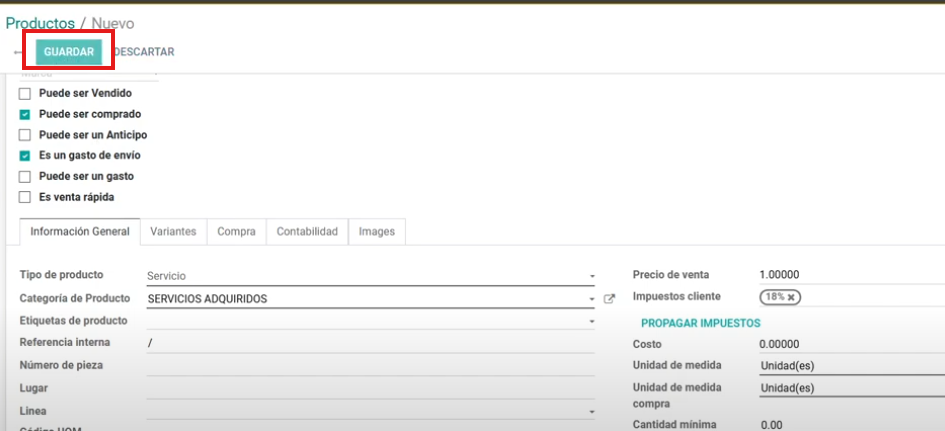Check the Es venta rápida option
Viewport: 945px width, 431px height.
coord(25,197)
